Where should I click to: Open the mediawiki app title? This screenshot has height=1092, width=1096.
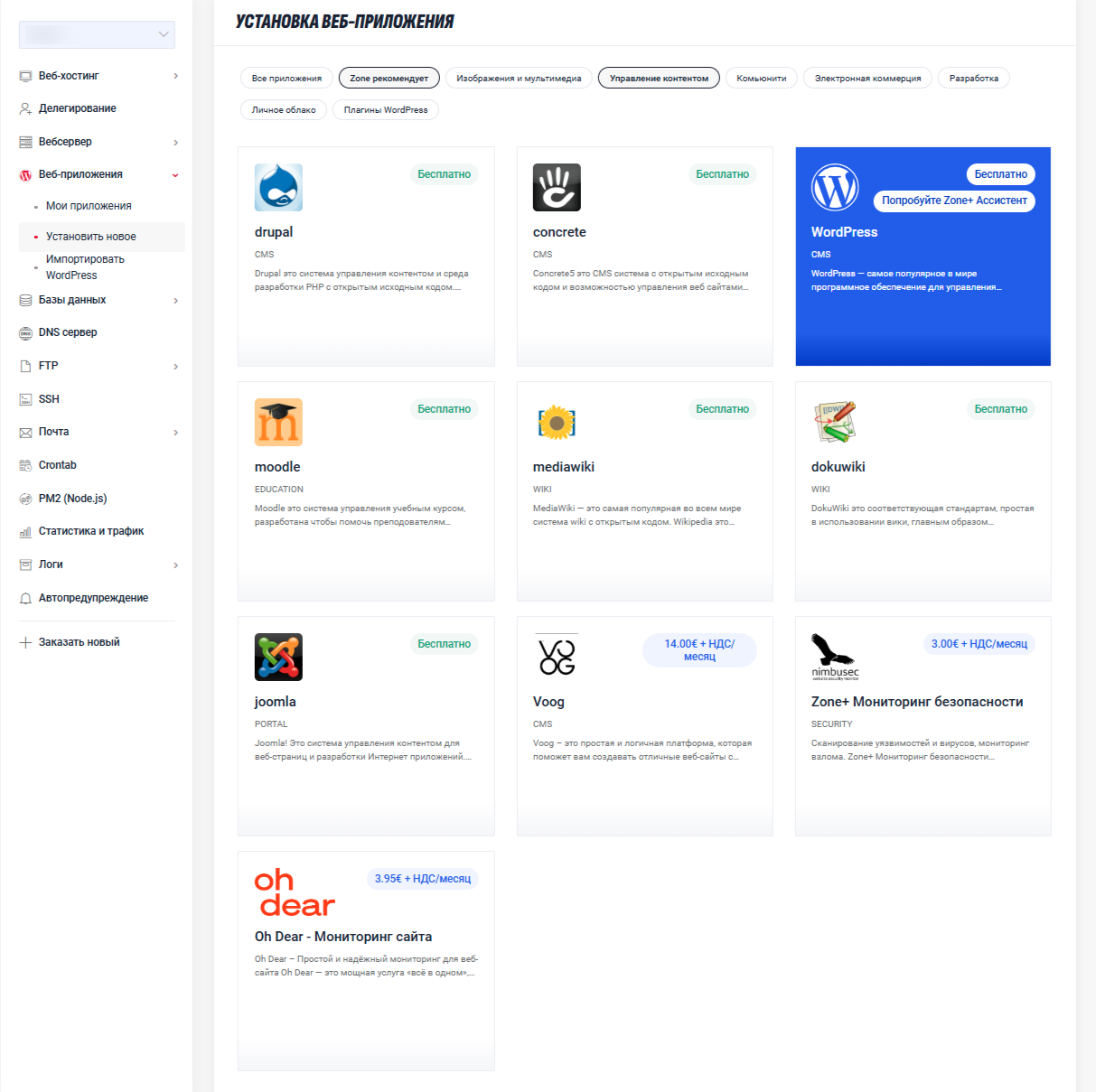[564, 467]
